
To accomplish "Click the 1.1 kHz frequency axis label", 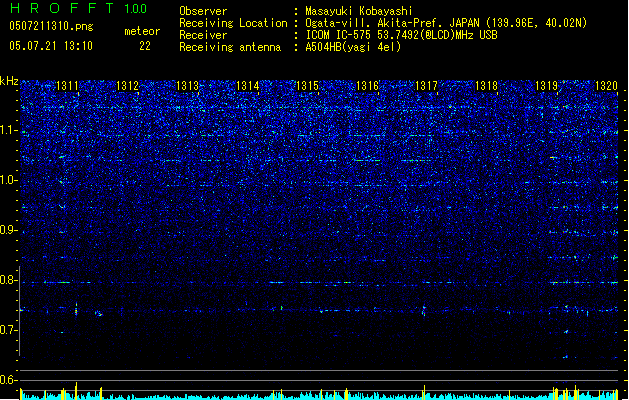I will [x=9, y=130].
